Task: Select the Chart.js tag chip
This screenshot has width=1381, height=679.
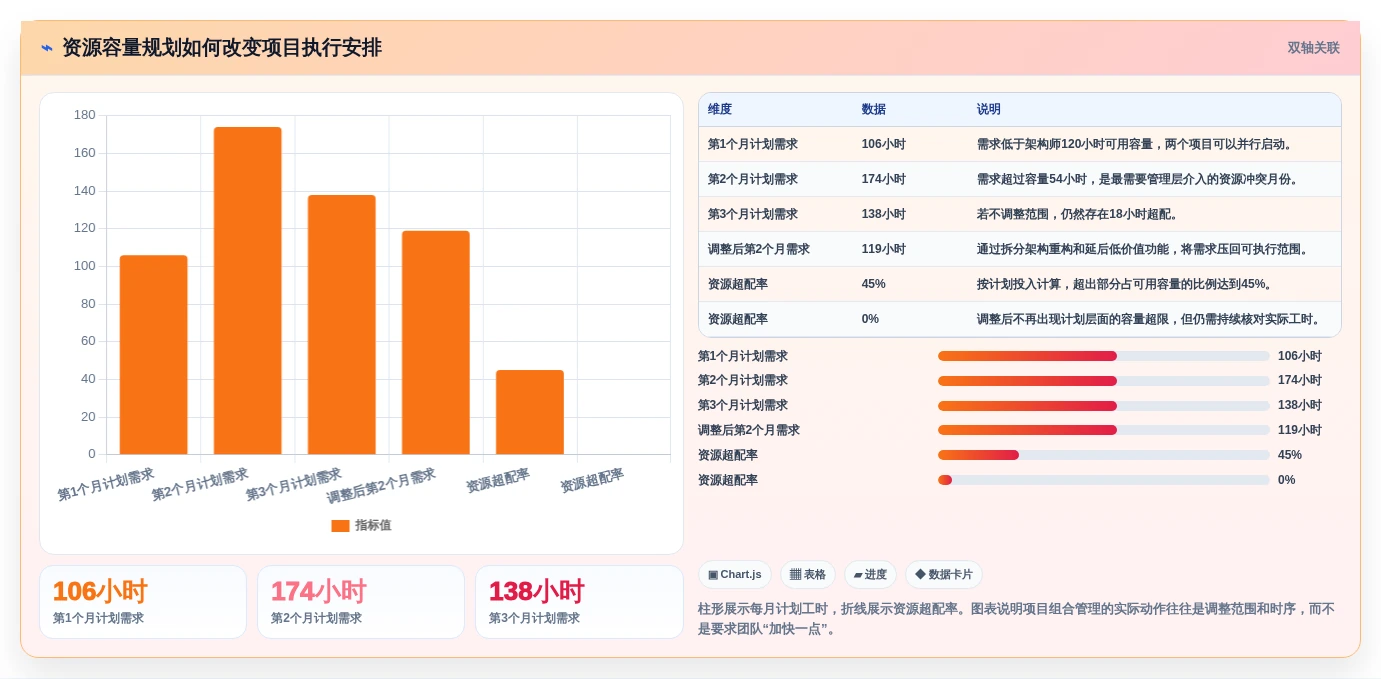Action: pyautogui.click(x=735, y=574)
